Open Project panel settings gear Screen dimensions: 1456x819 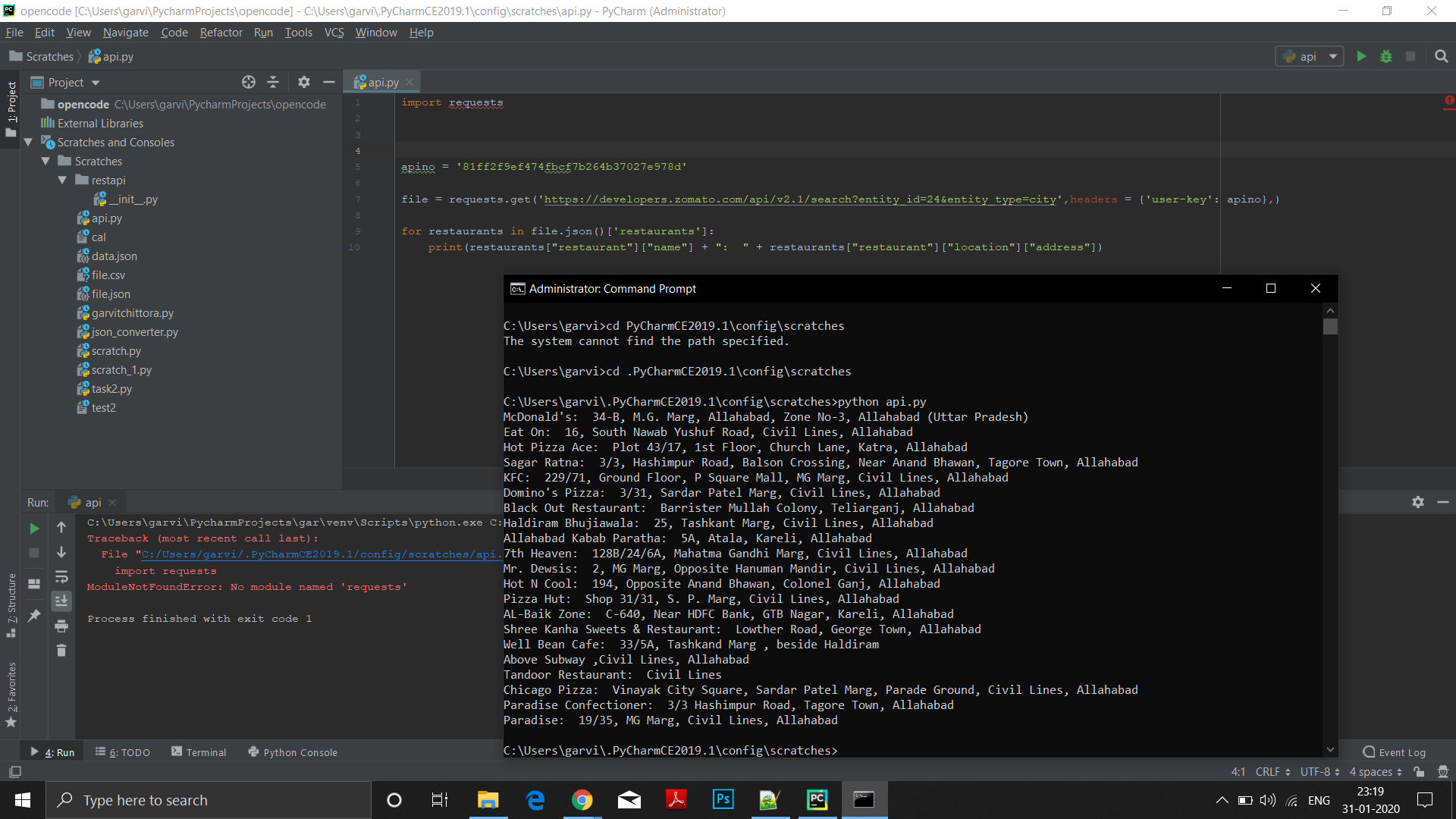pyautogui.click(x=304, y=82)
